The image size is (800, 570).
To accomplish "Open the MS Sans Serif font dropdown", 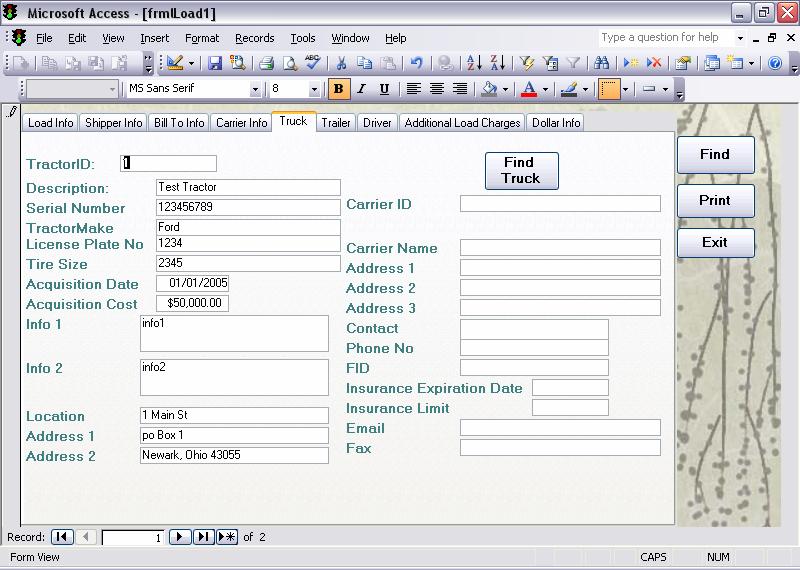I will [x=255, y=89].
